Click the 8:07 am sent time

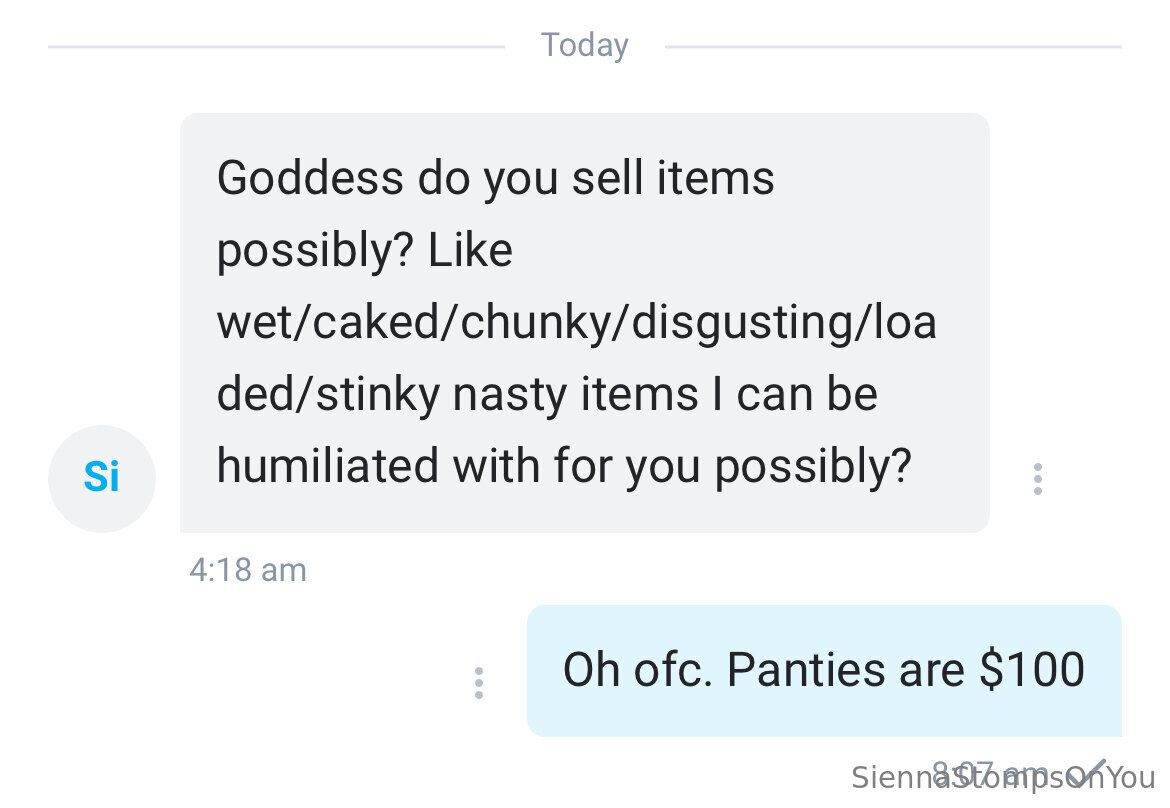click(985, 770)
